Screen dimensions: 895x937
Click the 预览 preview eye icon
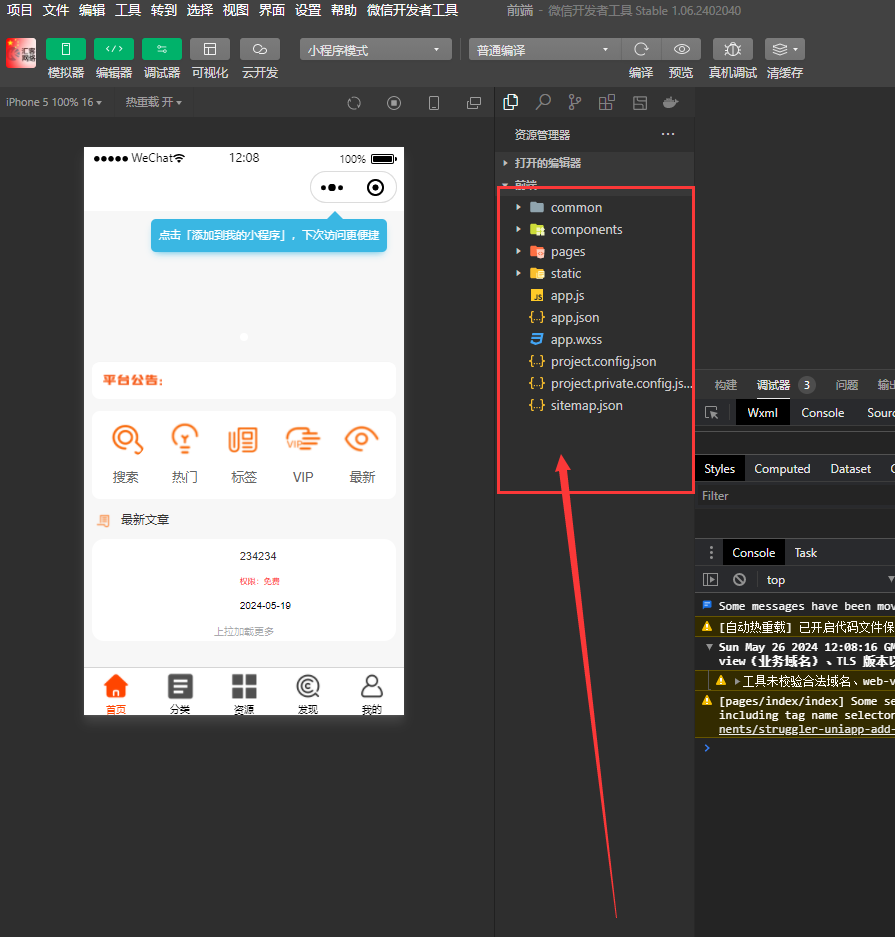pos(681,49)
